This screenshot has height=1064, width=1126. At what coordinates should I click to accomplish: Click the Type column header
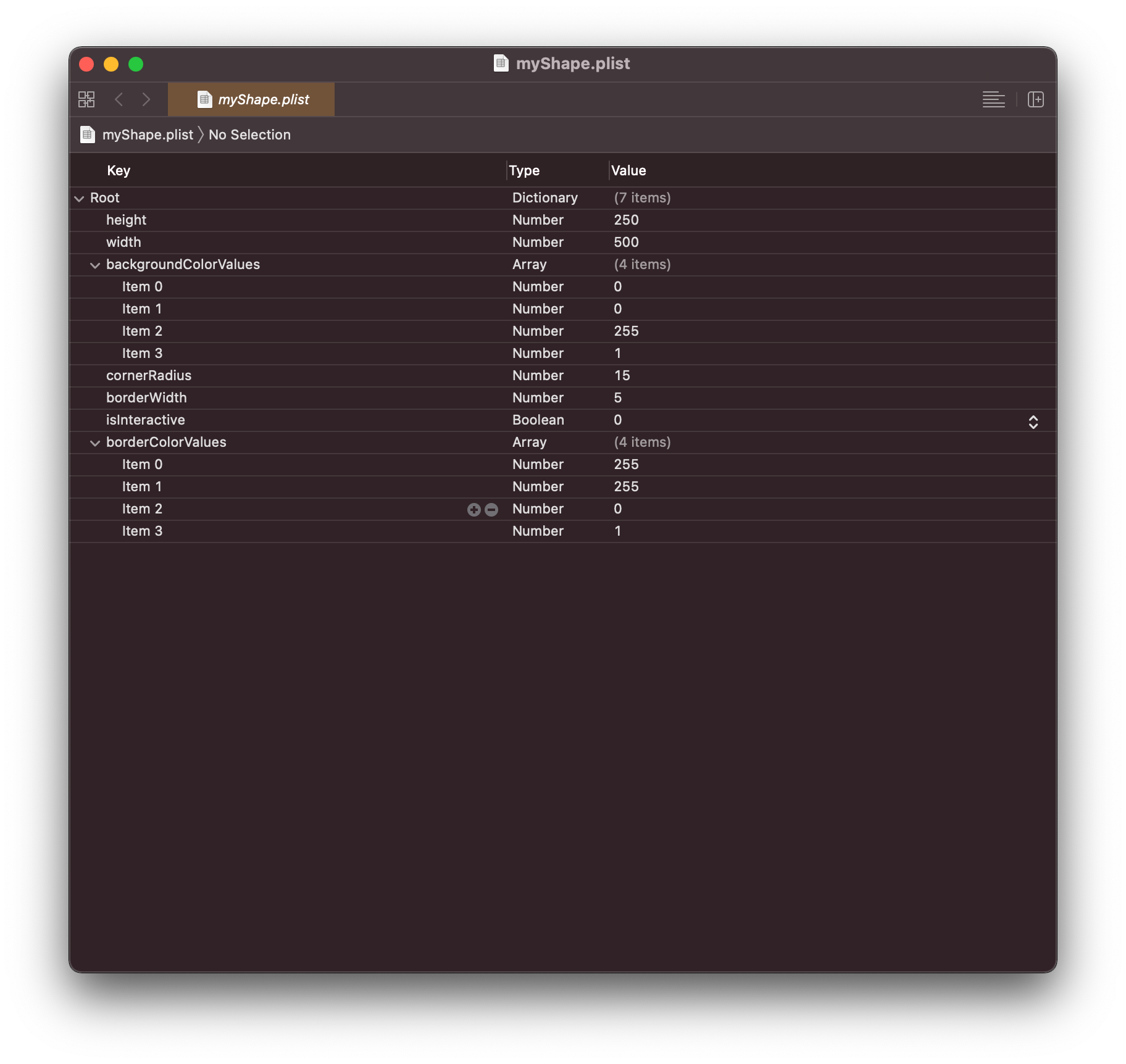click(524, 170)
